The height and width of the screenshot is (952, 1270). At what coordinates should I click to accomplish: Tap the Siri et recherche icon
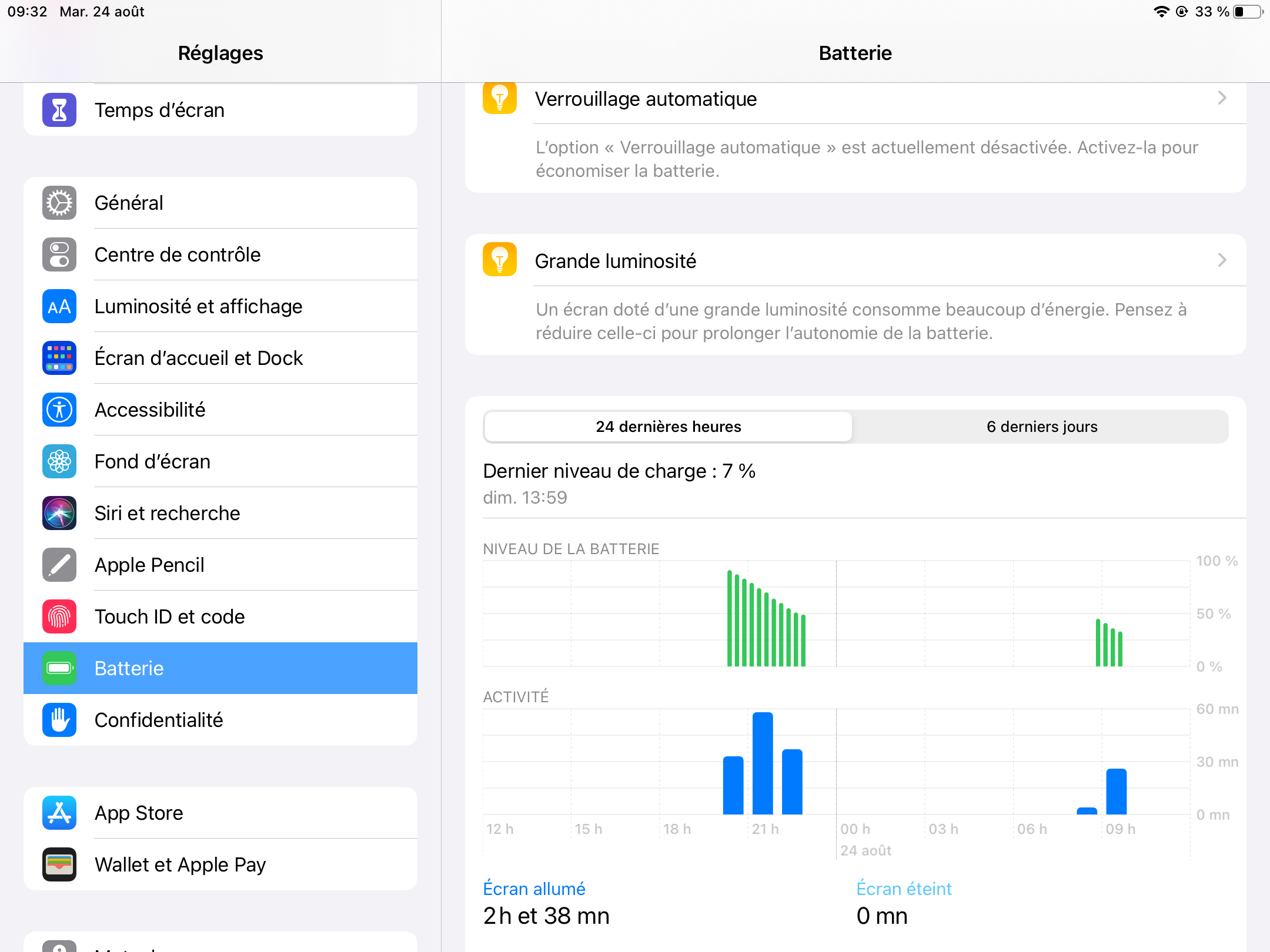[x=59, y=513]
